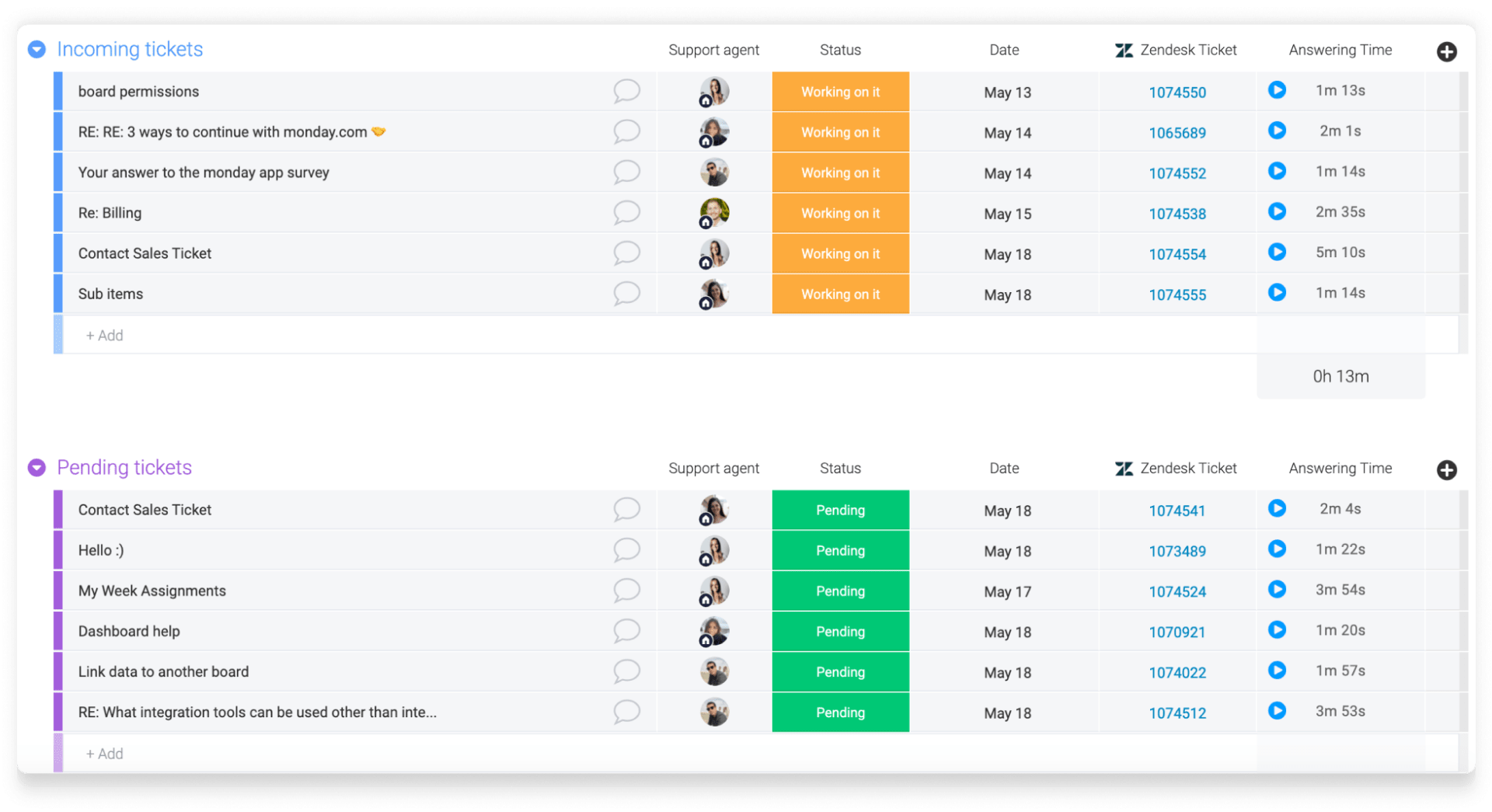Click the support agent avatar for Hello :)
The height and width of the screenshot is (812, 1492).
pos(714,549)
